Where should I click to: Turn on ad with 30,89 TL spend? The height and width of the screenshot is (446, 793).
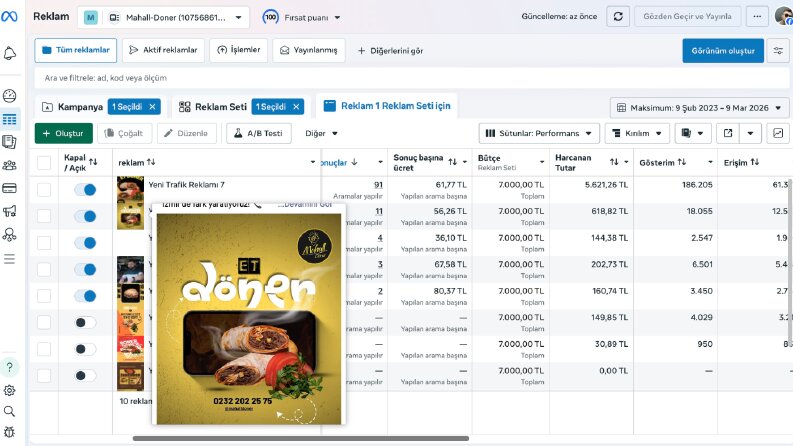(85, 349)
